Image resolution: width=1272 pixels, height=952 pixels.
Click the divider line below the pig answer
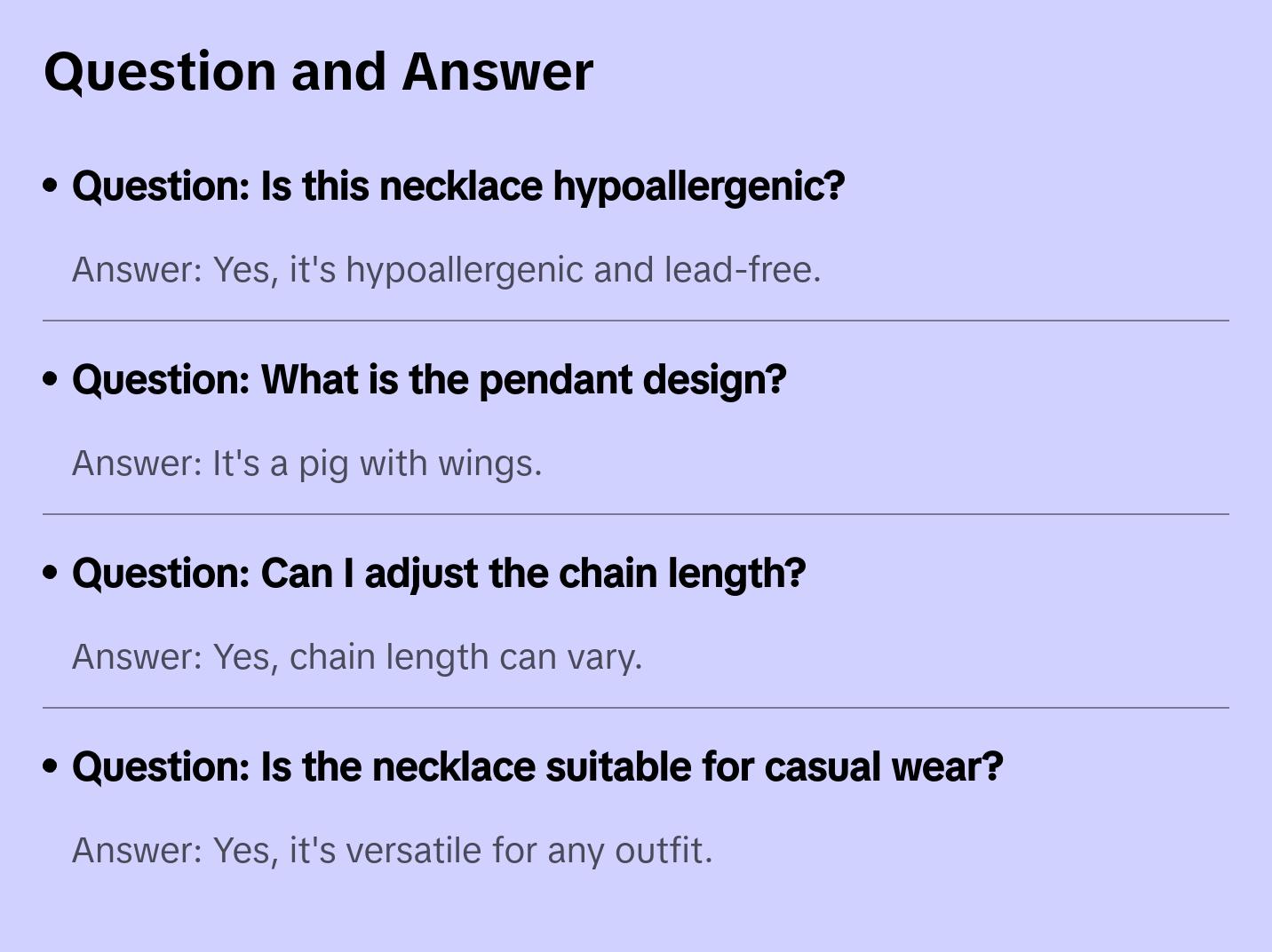pos(636,514)
